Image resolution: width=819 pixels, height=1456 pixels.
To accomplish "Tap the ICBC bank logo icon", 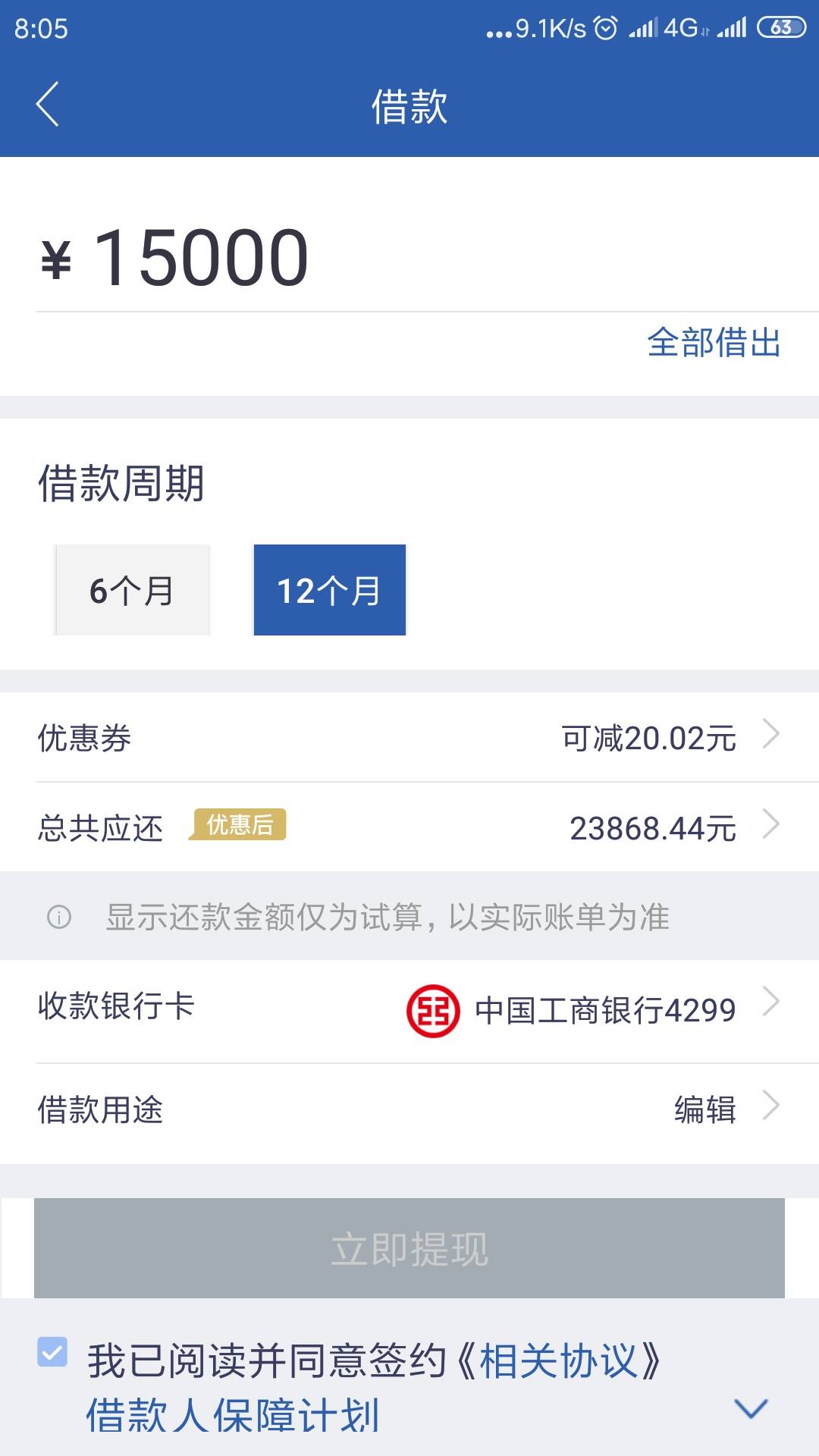I will (433, 1011).
